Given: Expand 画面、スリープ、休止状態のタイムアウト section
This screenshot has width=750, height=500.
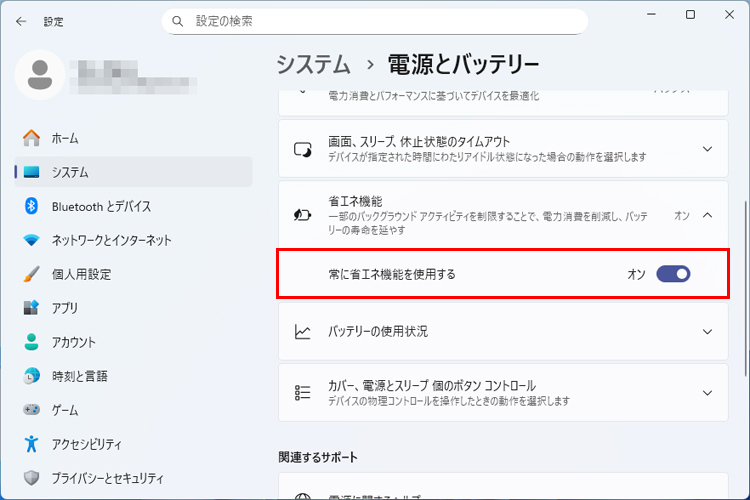Looking at the screenshot, I should [707, 149].
